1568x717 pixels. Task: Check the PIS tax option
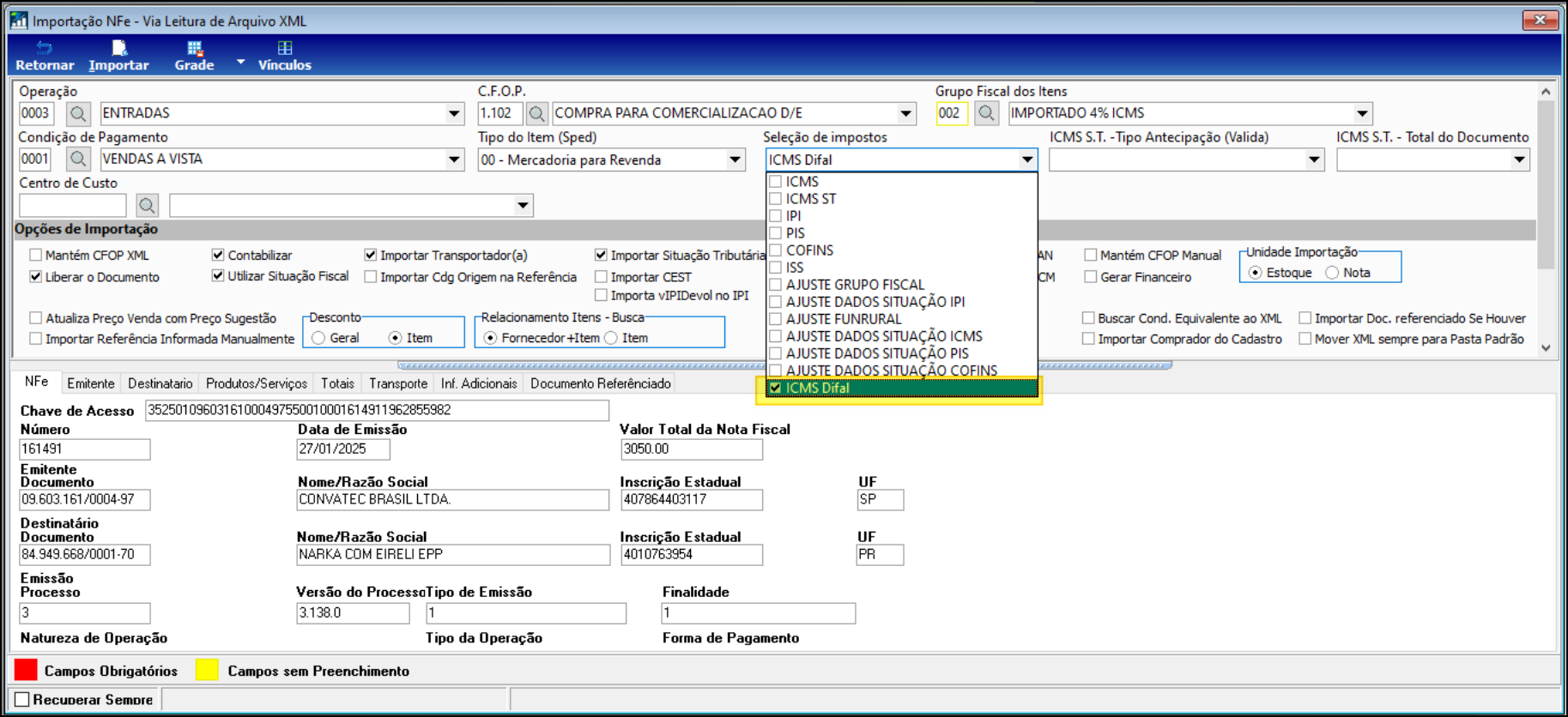tap(775, 232)
